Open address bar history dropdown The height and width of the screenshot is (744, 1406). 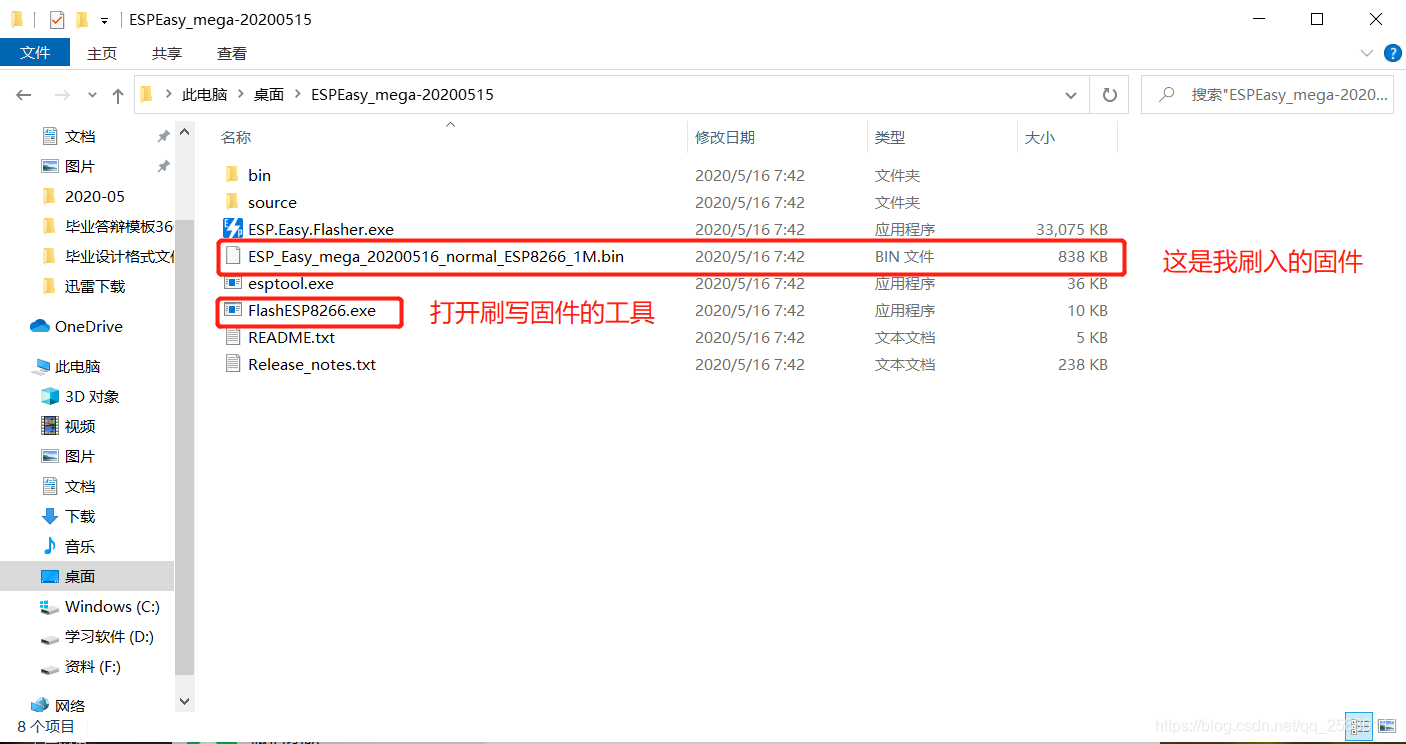tap(1072, 95)
